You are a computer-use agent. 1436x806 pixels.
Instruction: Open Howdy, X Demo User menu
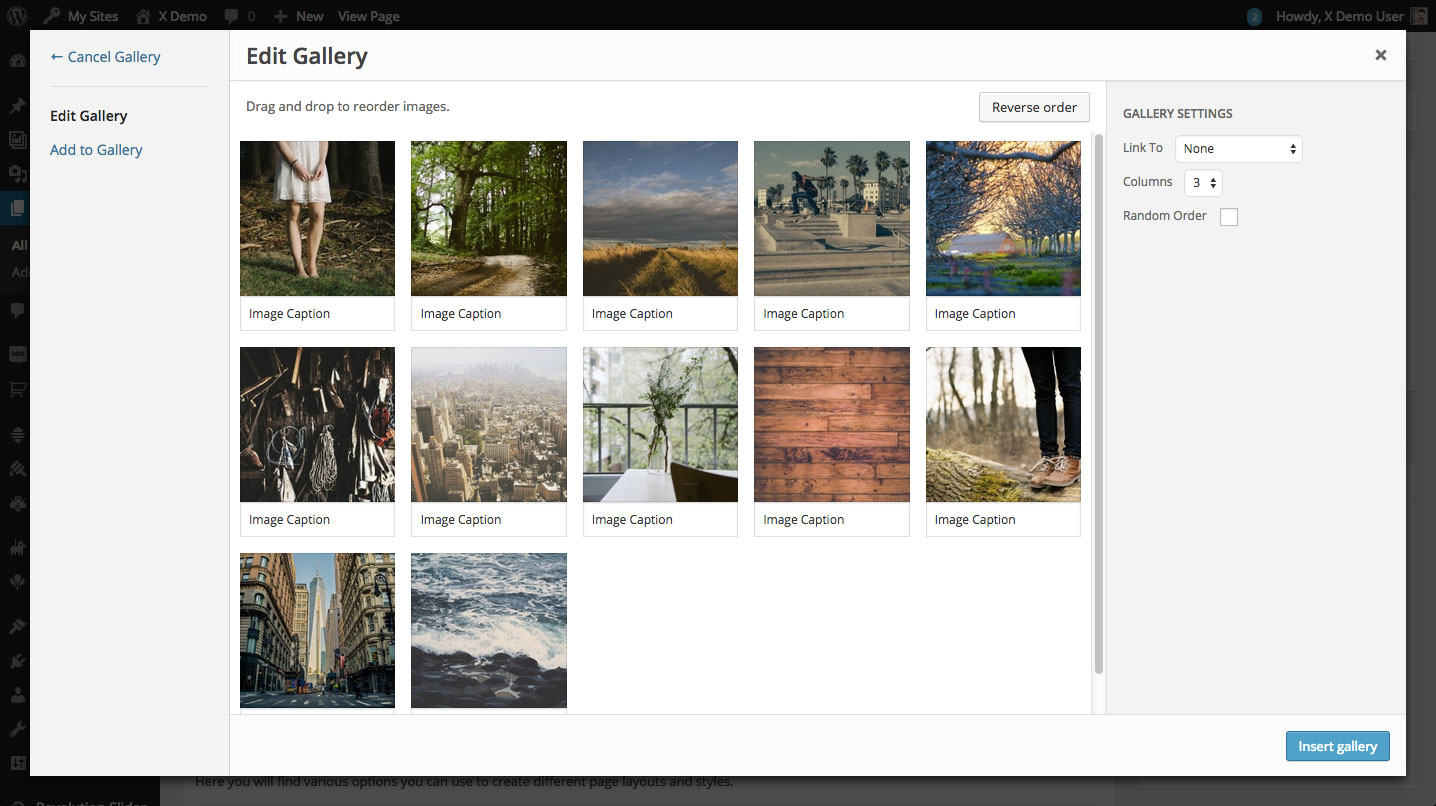(1340, 16)
